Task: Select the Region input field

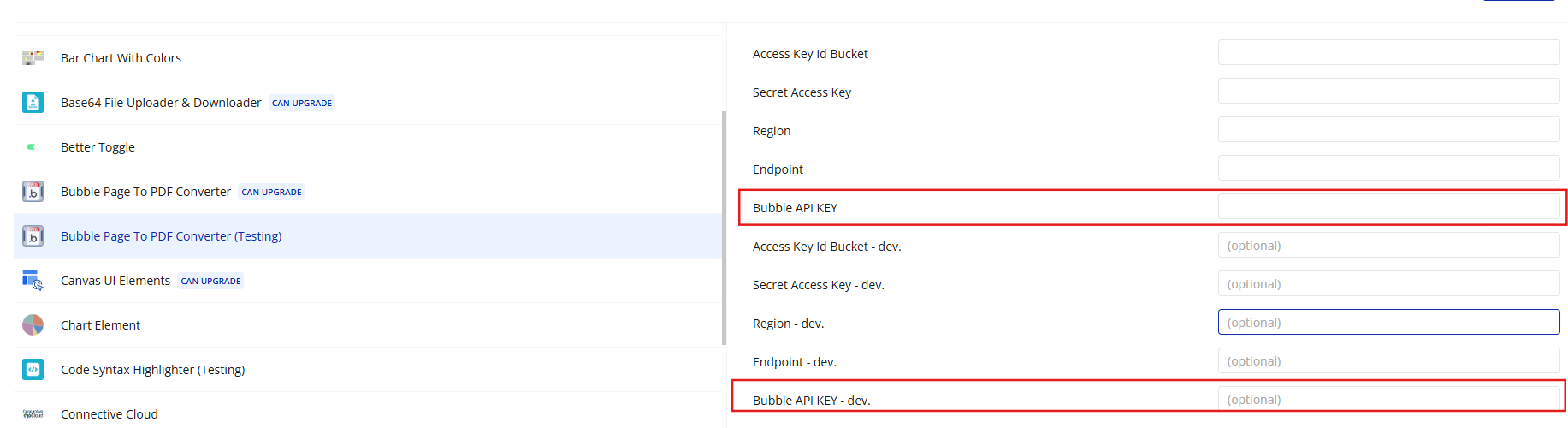Action: click(1388, 130)
